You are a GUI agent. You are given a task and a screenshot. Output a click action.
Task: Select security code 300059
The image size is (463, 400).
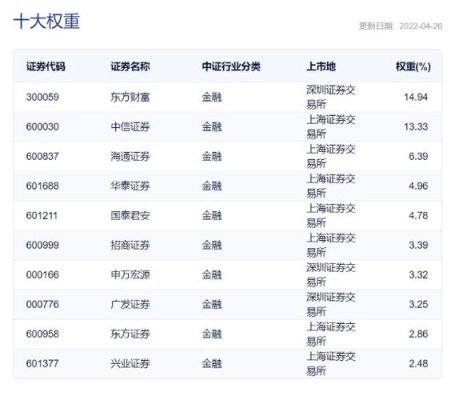(x=42, y=97)
